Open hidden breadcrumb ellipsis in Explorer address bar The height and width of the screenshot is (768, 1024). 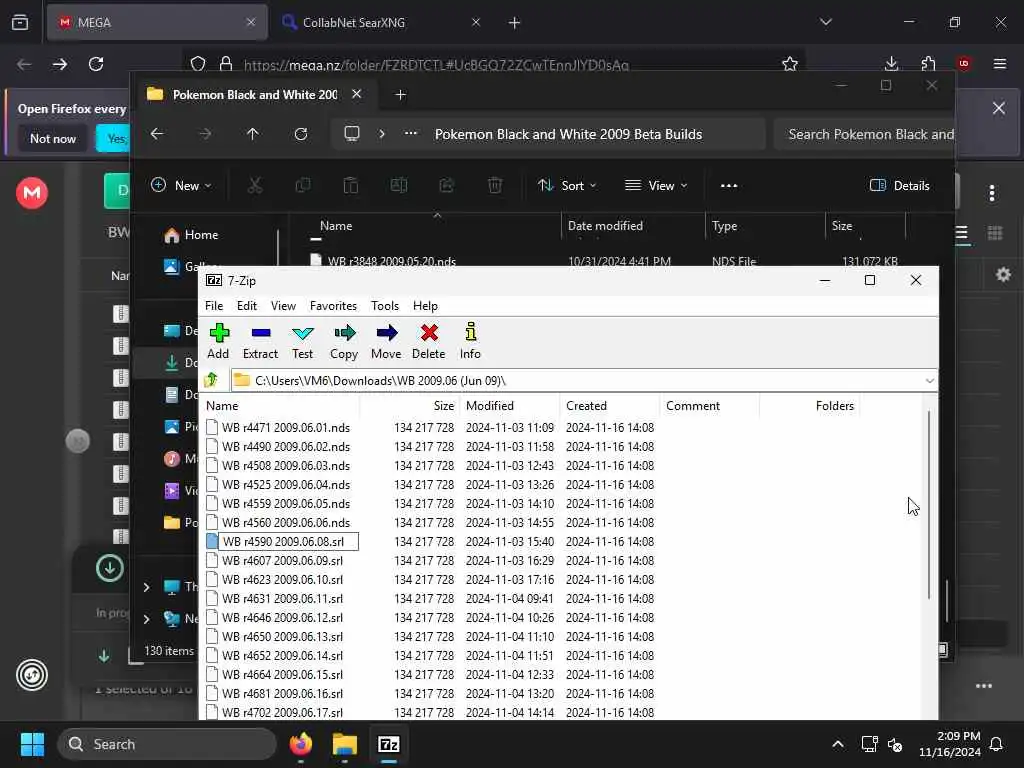[x=411, y=134]
